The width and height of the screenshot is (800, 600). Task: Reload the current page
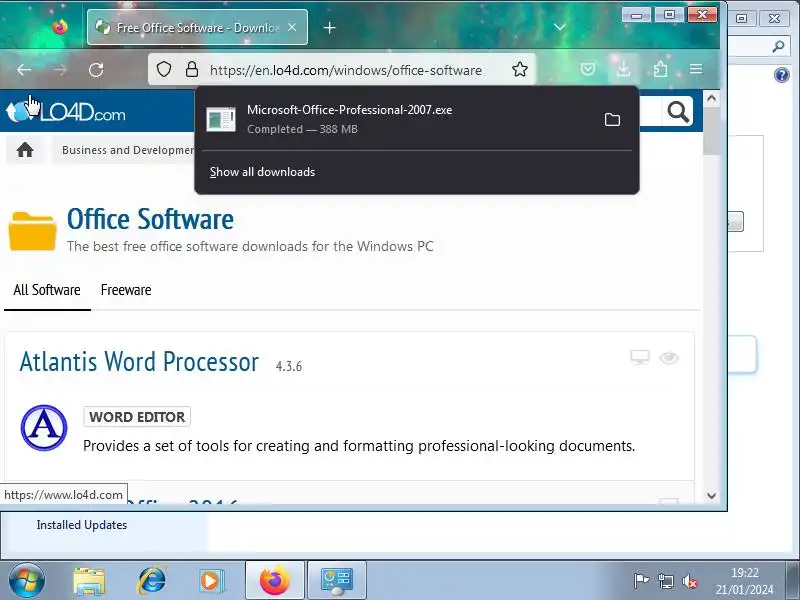(x=96, y=70)
